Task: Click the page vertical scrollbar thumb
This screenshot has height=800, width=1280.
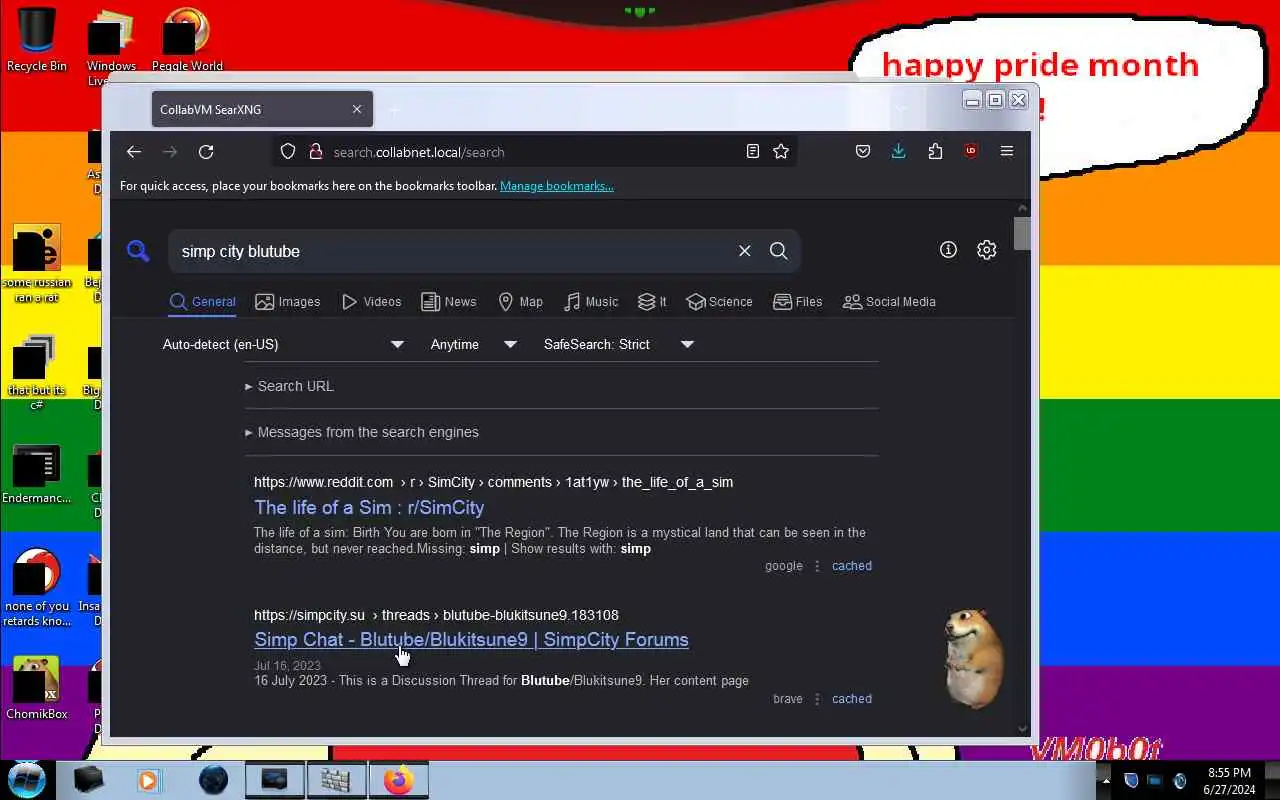Action: [x=1022, y=233]
